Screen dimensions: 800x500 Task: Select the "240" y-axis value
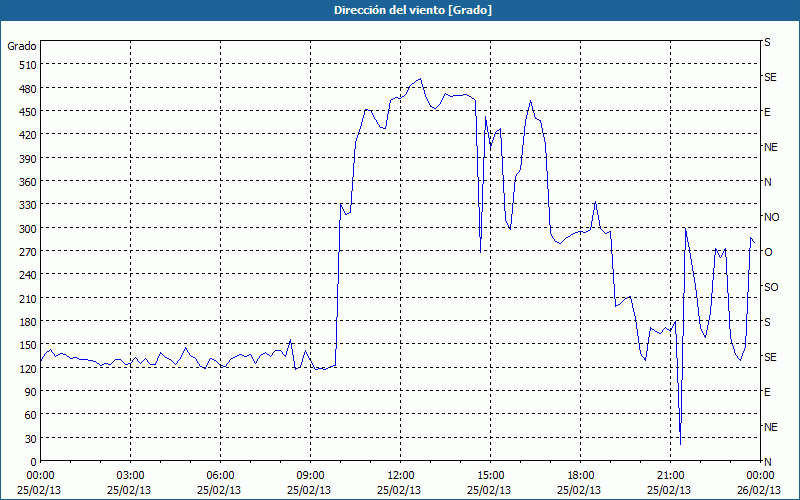[28, 276]
